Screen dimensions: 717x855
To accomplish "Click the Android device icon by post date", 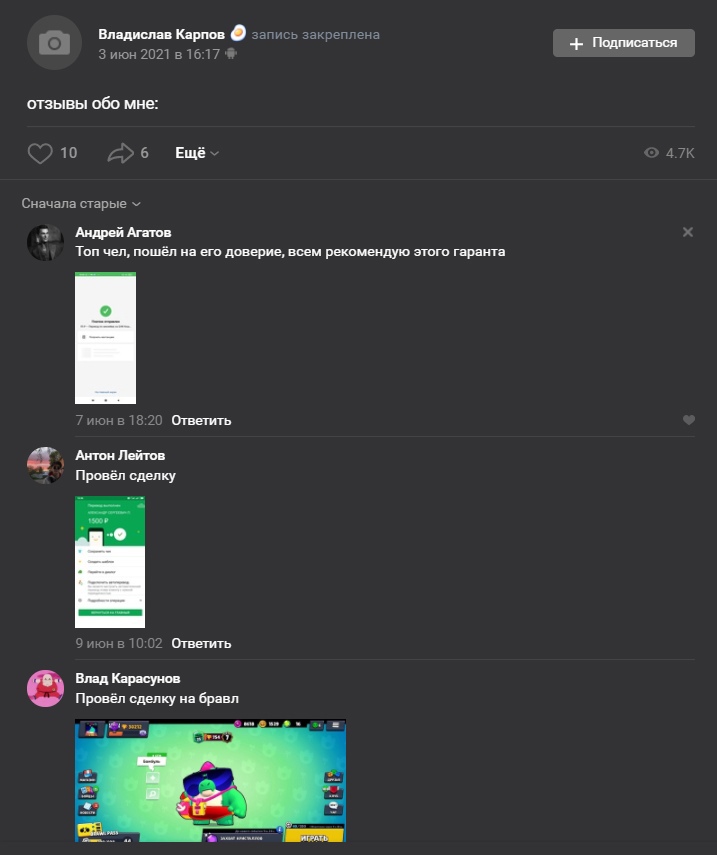I will pyautogui.click(x=231, y=53).
